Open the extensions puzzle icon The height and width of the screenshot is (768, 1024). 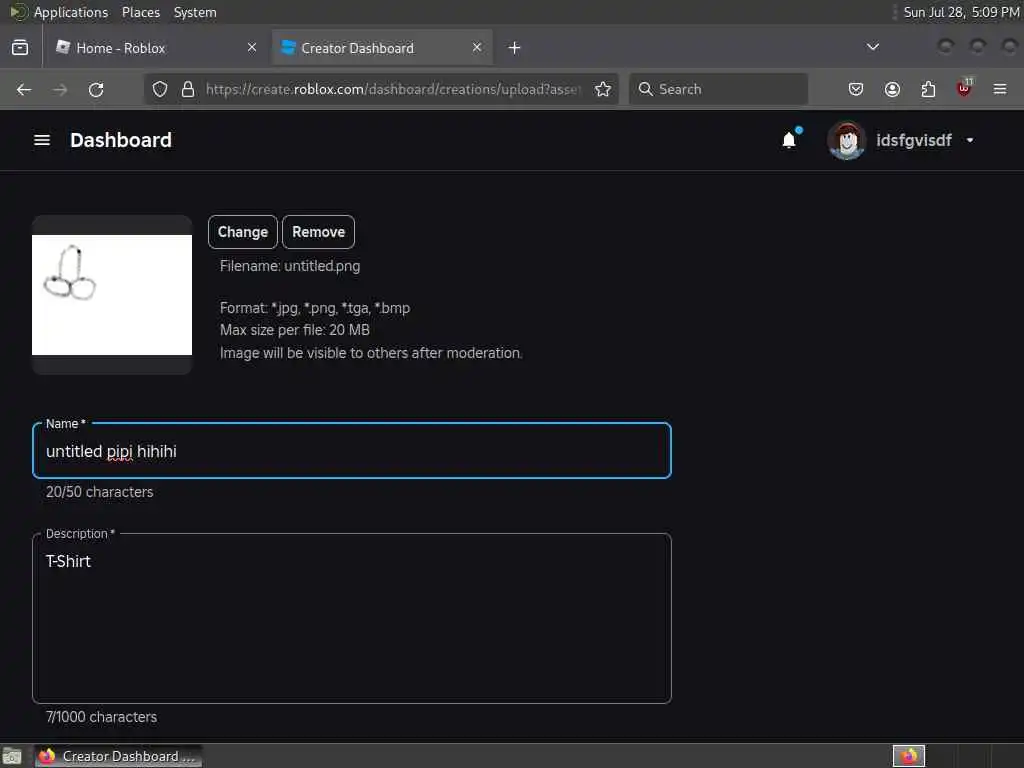click(928, 89)
